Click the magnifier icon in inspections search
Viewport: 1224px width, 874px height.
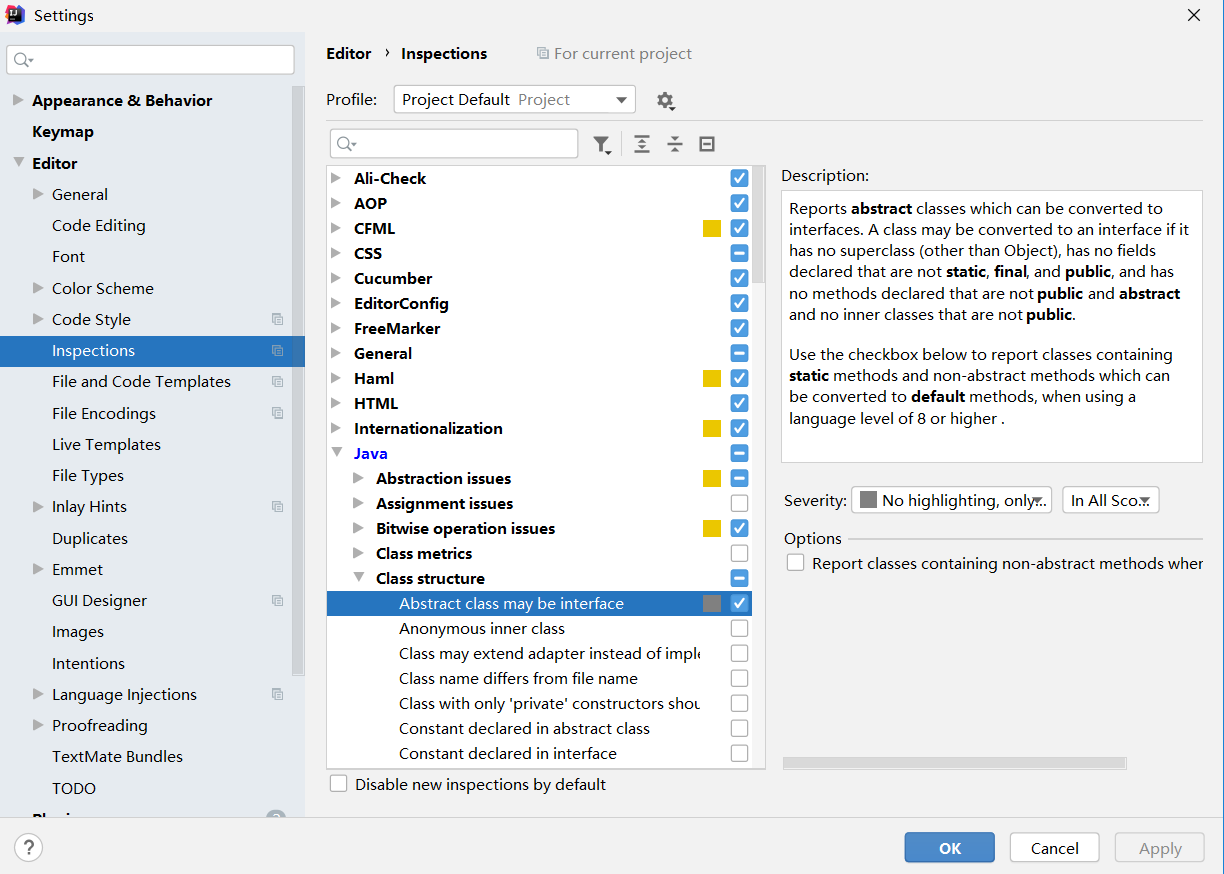[346, 144]
